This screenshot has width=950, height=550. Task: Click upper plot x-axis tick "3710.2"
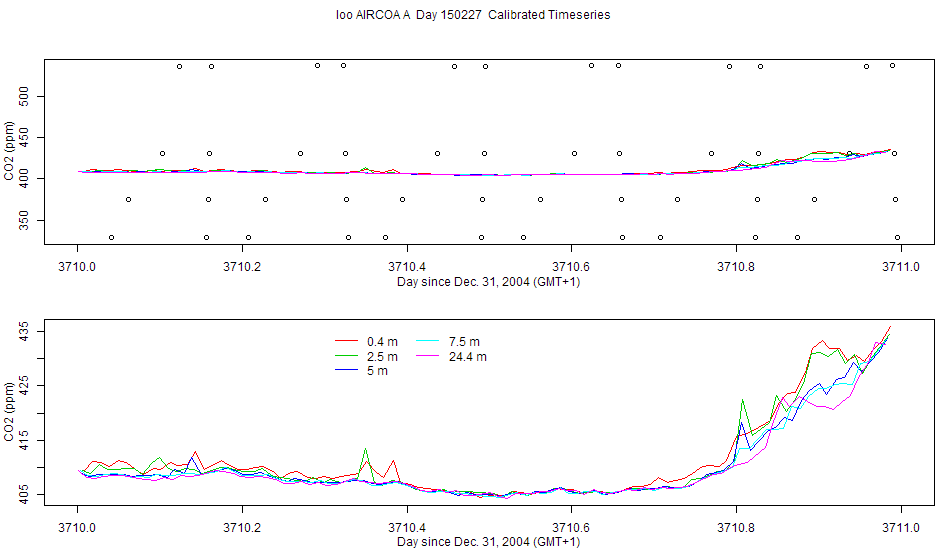coord(242,267)
